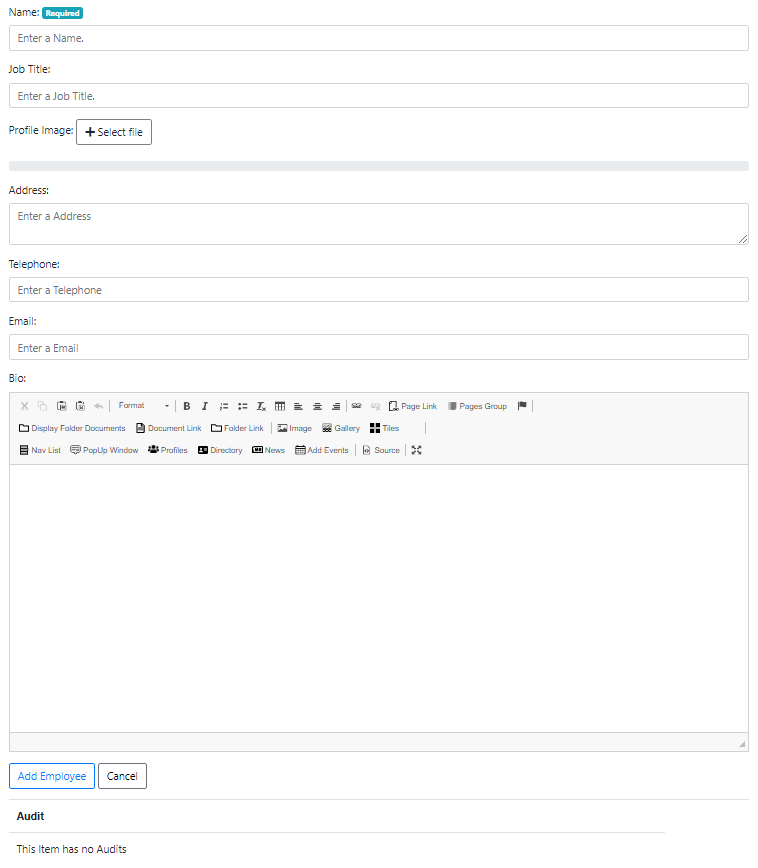Click the insert Link icon
The width and height of the screenshot is (758, 868).
tap(357, 406)
